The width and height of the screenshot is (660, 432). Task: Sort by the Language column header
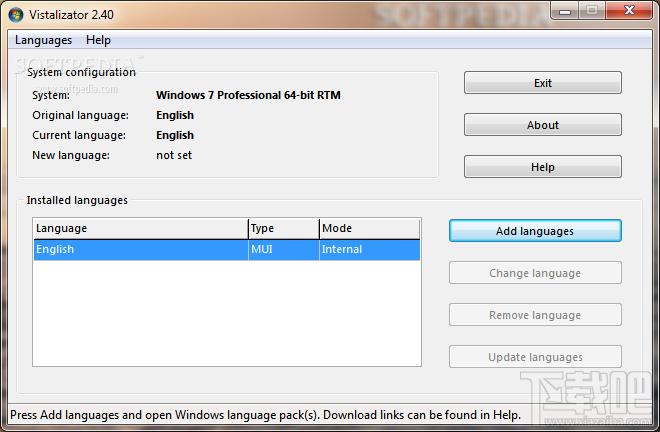(141, 228)
